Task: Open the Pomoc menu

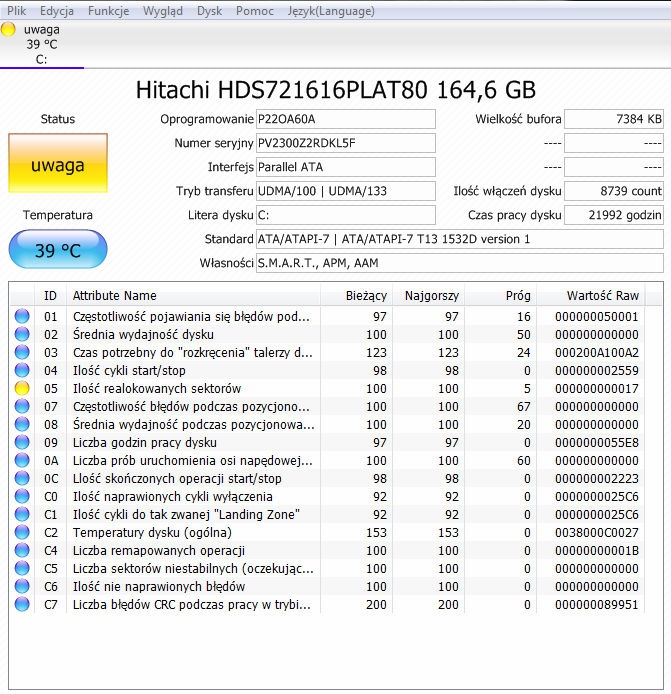Action: 255,11
